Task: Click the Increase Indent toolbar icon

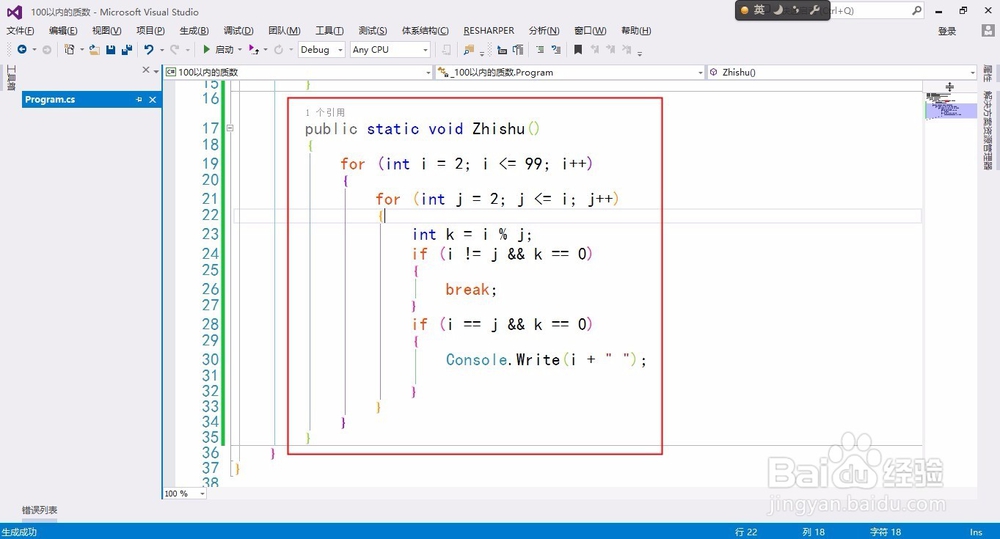Action: 518,49
